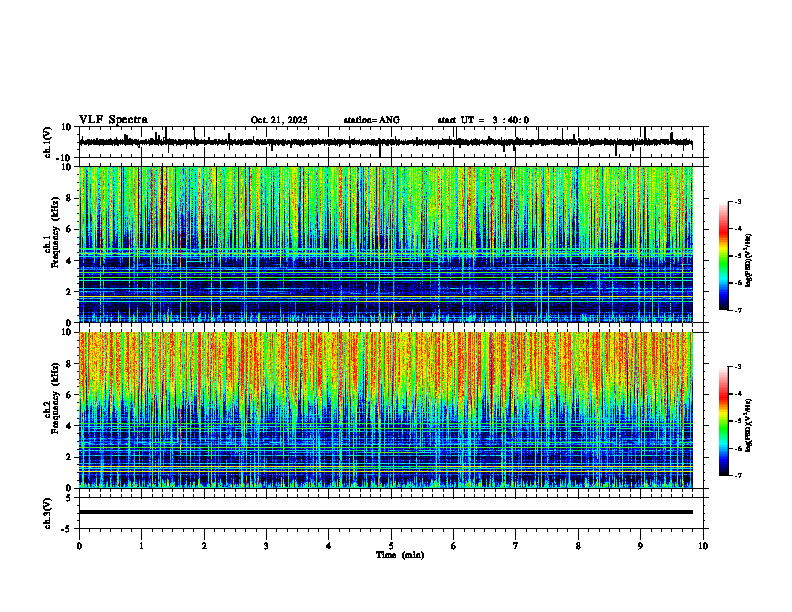Screen dimensions: 792x612
Task: Click time axis tick label '5'
Action: tap(391, 546)
